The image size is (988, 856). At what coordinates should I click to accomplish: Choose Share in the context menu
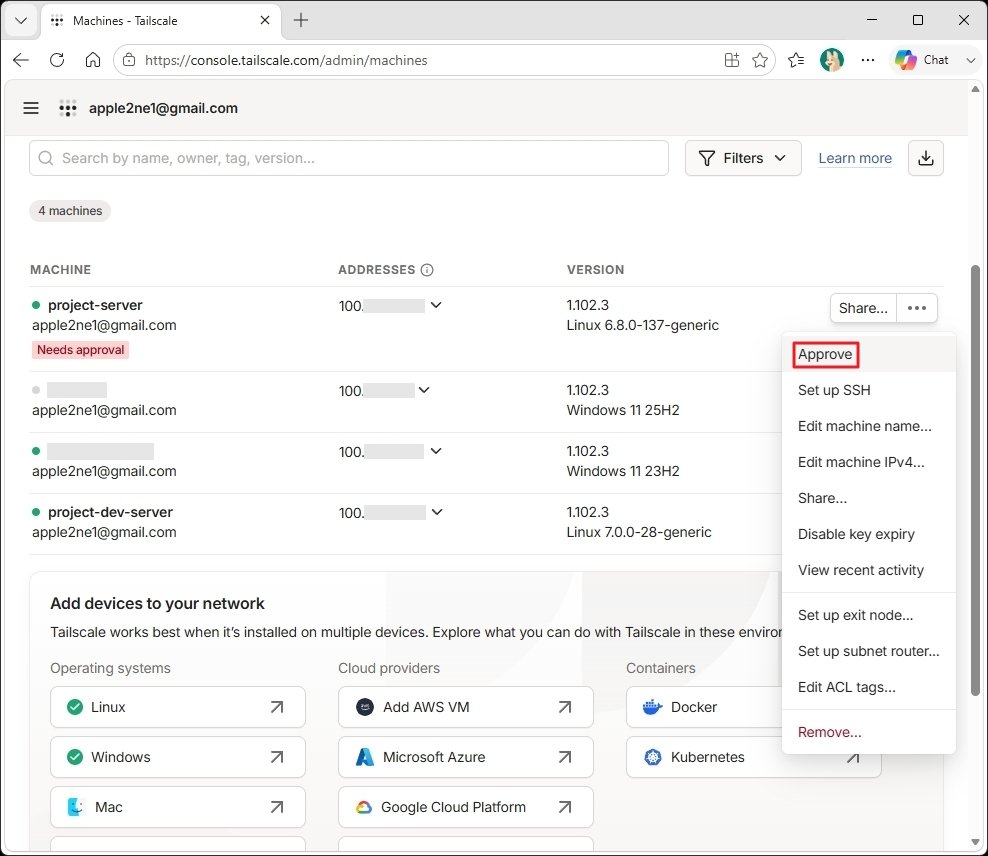click(869, 498)
